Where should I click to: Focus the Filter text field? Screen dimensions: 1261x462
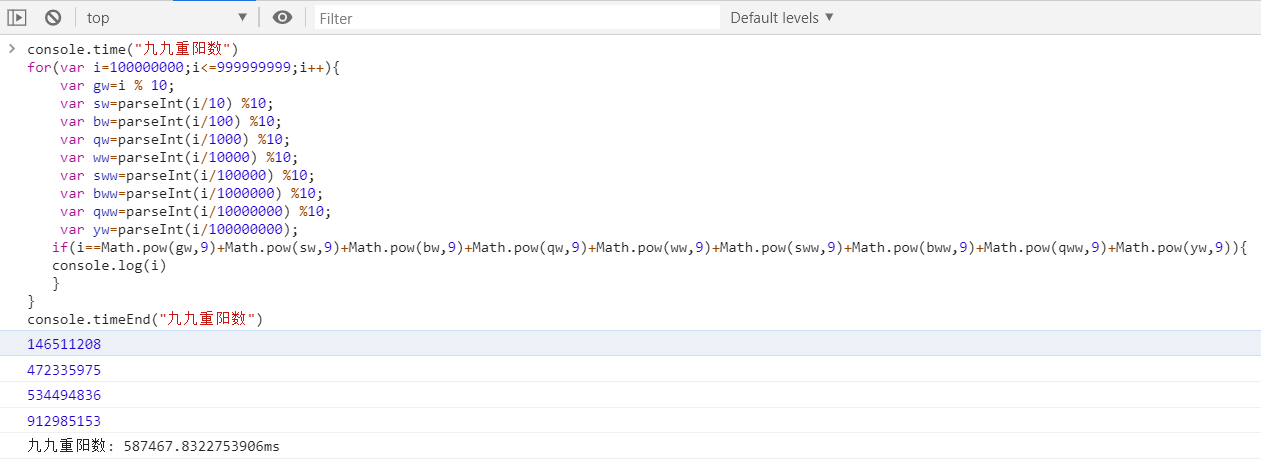[517, 18]
